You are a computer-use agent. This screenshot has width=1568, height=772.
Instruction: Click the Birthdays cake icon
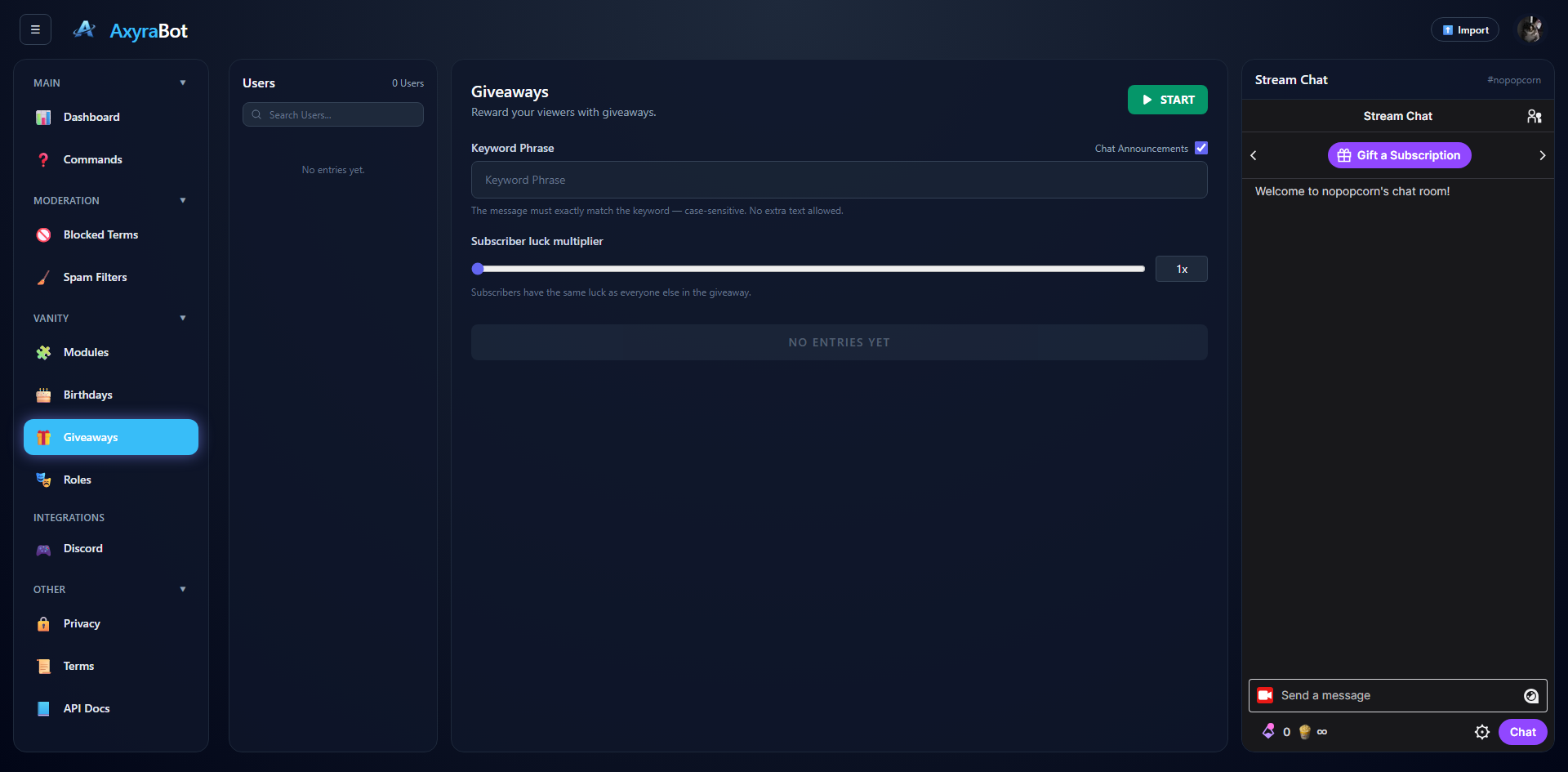pyautogui.click(x=43, y=395)
